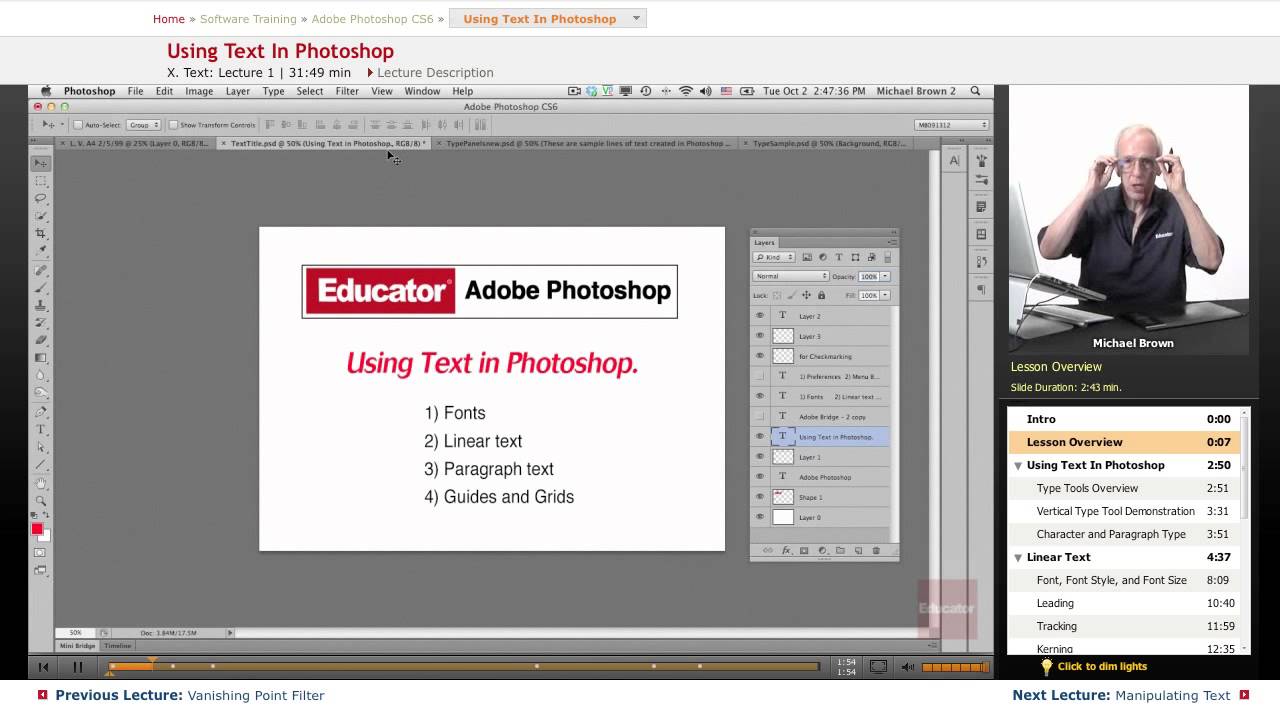The height and width of the screenshot is (720, 1280).
Task: Select the Zoom tool in the toolbox
Action: click(x=41, y=501)
